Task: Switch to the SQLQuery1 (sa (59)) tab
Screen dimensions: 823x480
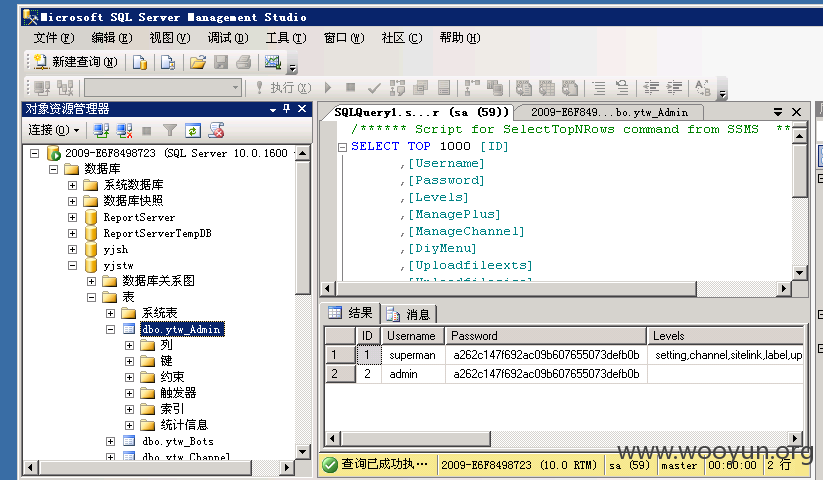Action: (x=420, y=112)
